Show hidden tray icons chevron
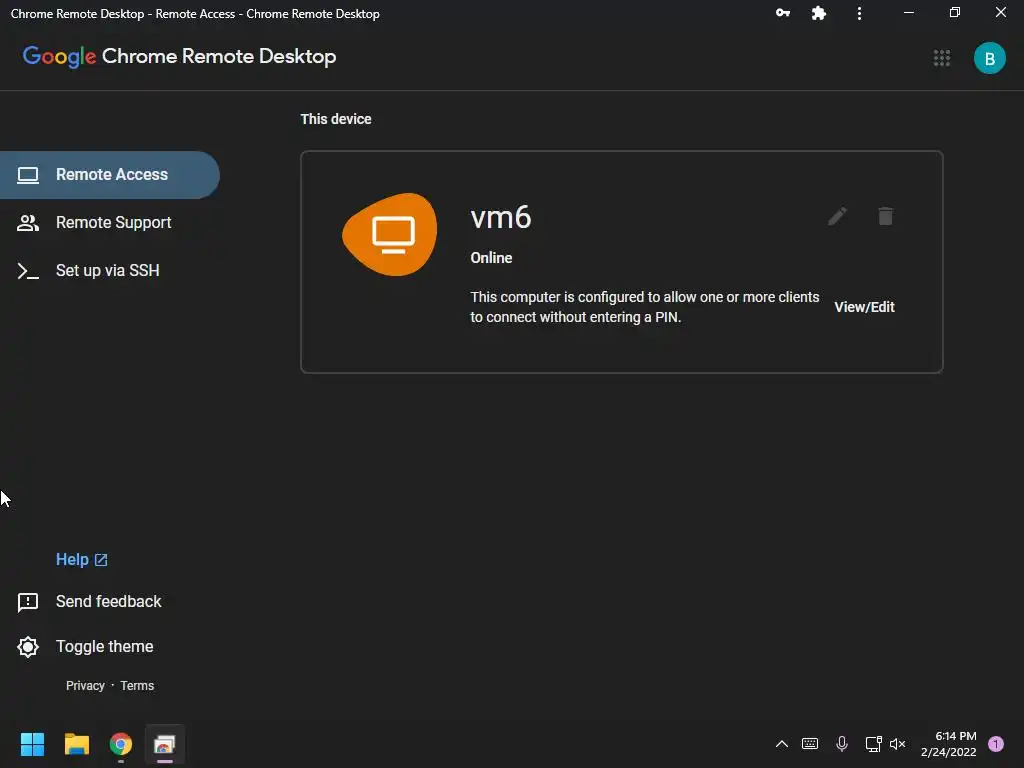This screenshot has height=768, width=1024. point(782,744)
